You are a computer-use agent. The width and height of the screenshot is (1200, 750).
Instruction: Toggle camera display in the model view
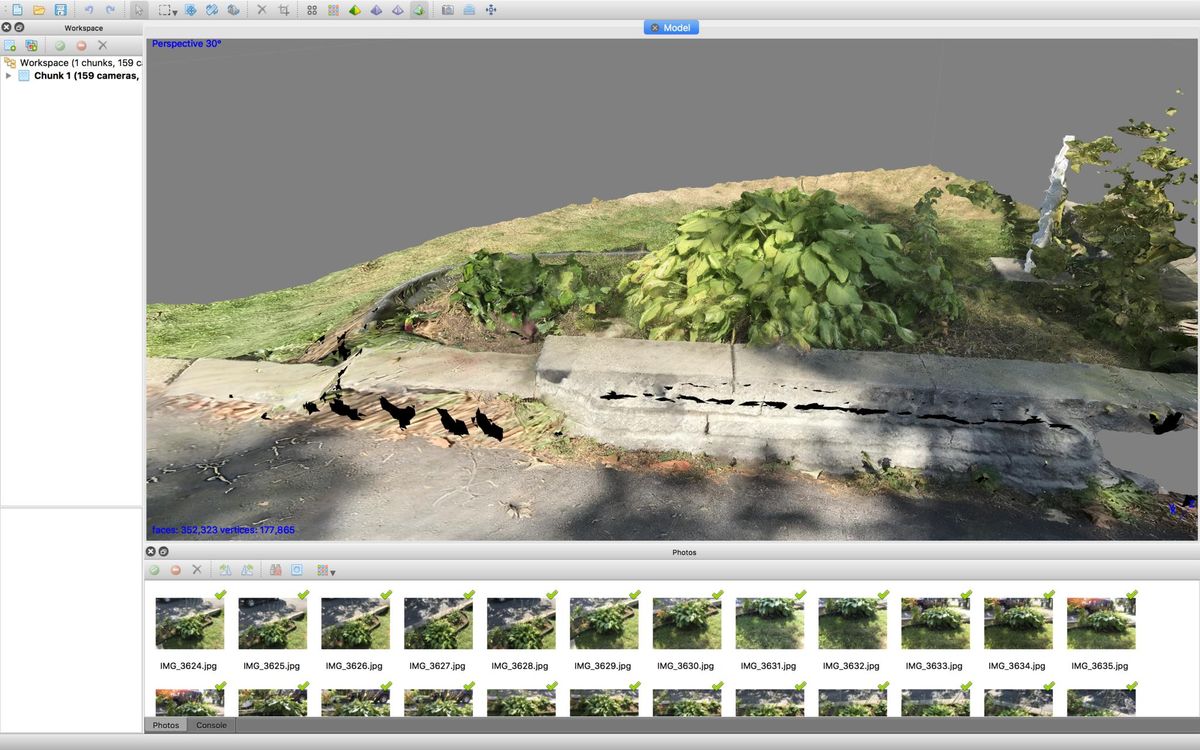[x=447, y=9]
